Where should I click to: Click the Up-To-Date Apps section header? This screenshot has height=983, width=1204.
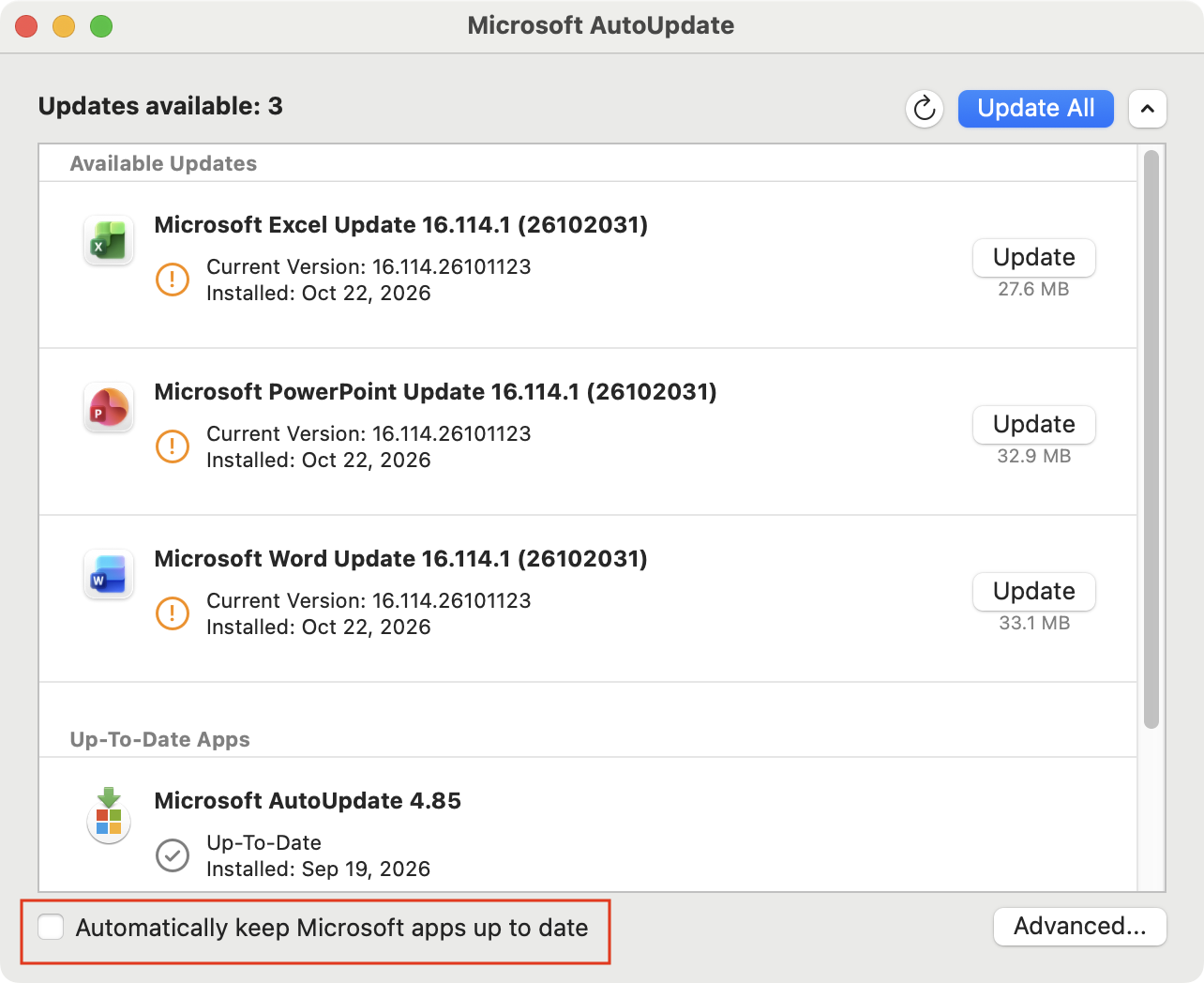[x=160, y=739]
